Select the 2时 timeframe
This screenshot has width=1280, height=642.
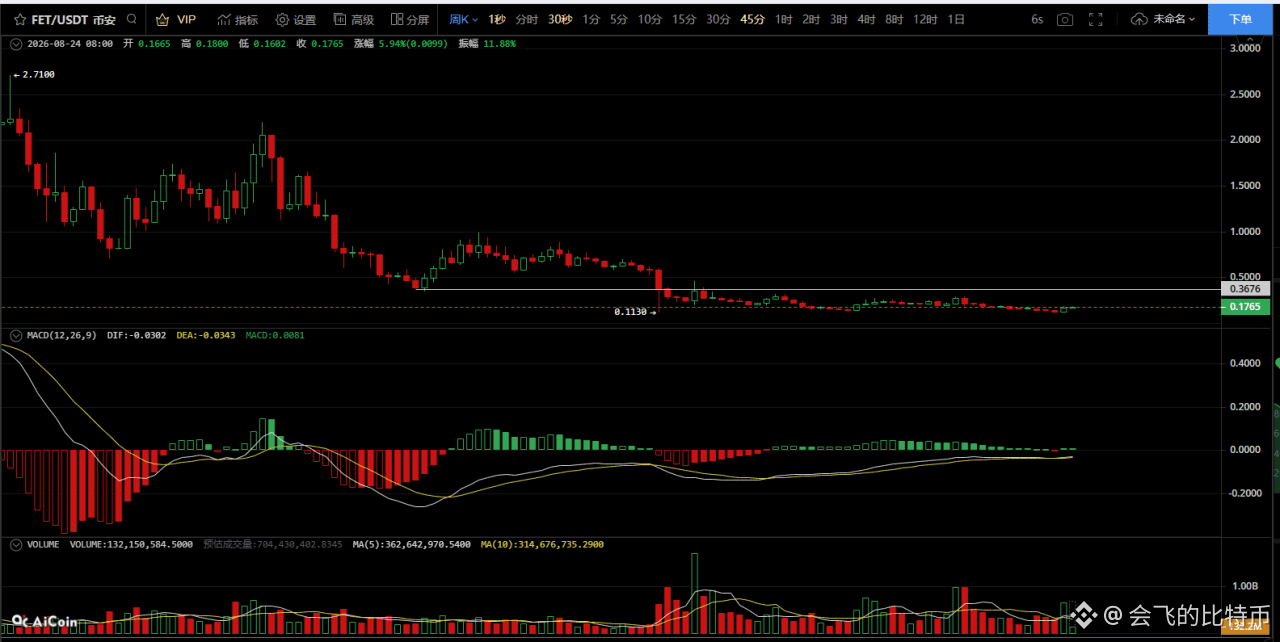coord(811,19)
